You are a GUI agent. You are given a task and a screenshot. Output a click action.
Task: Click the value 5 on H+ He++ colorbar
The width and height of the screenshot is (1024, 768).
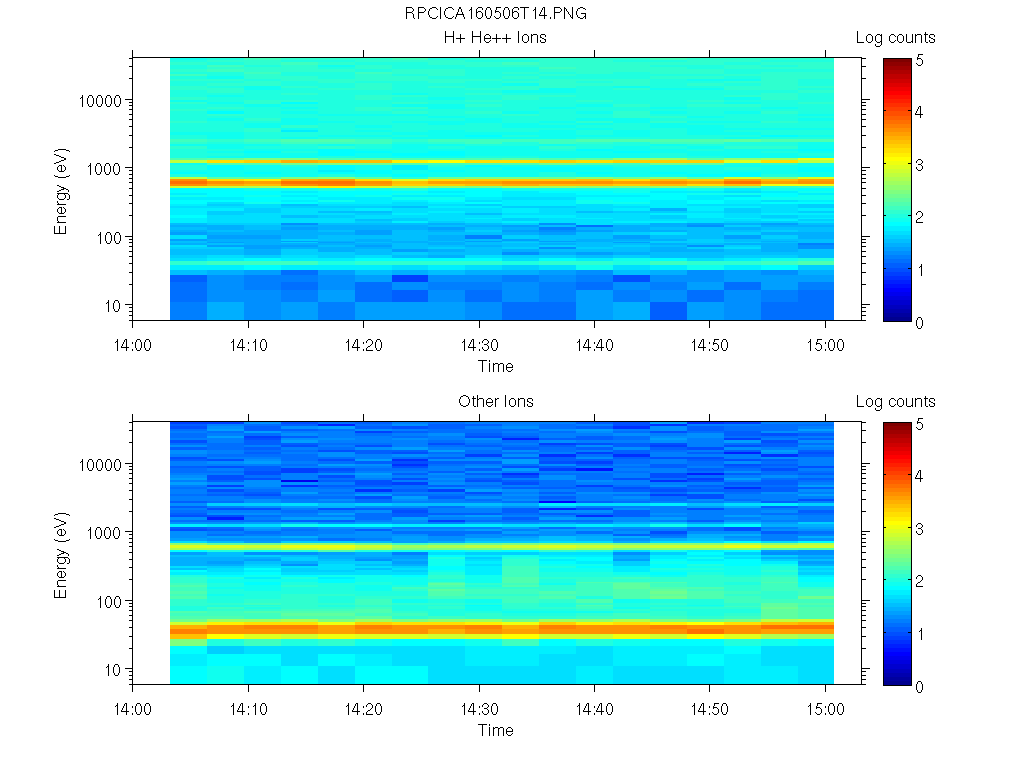[920, 61]
